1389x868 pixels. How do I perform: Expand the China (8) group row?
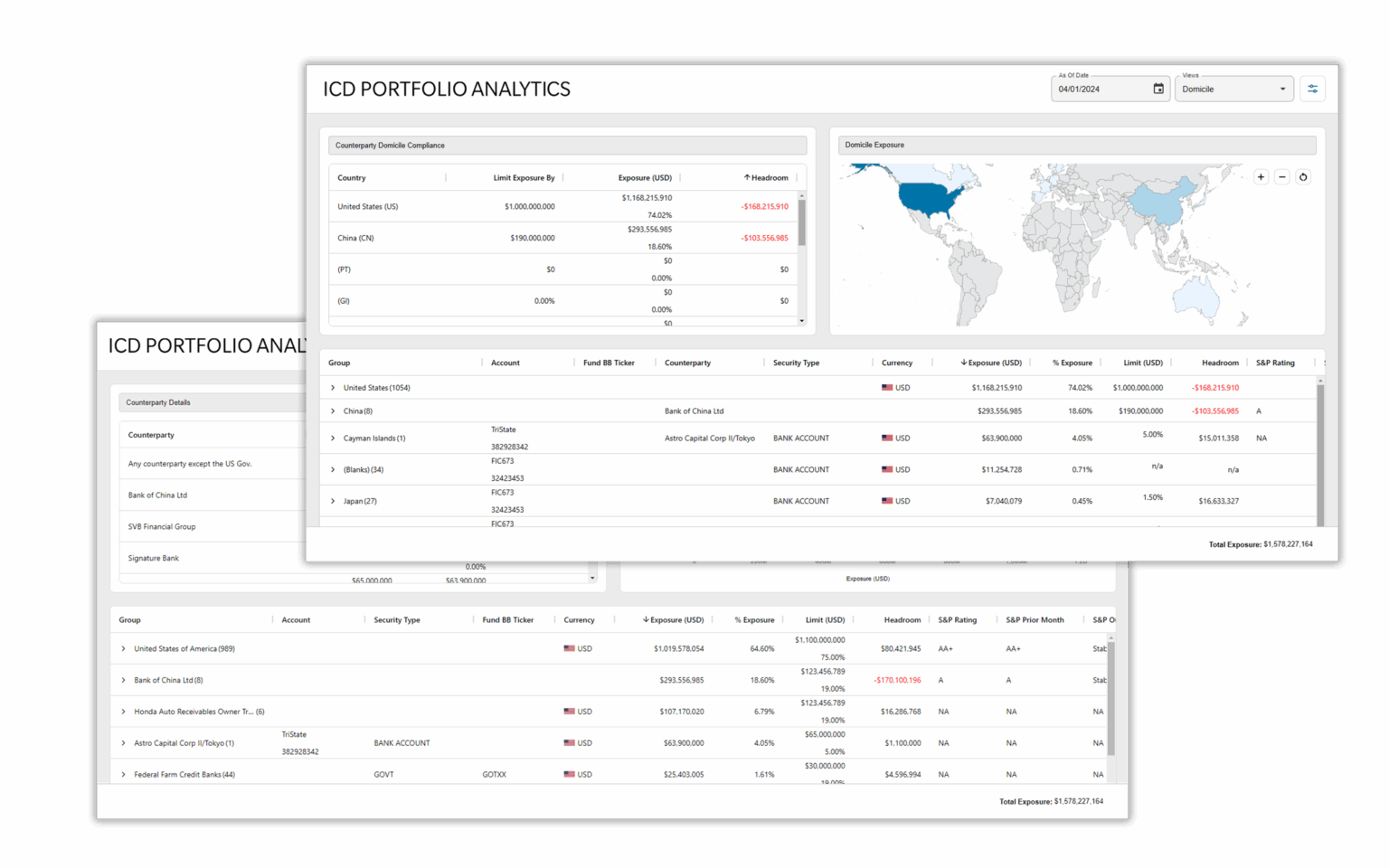(x=332, y=410)
